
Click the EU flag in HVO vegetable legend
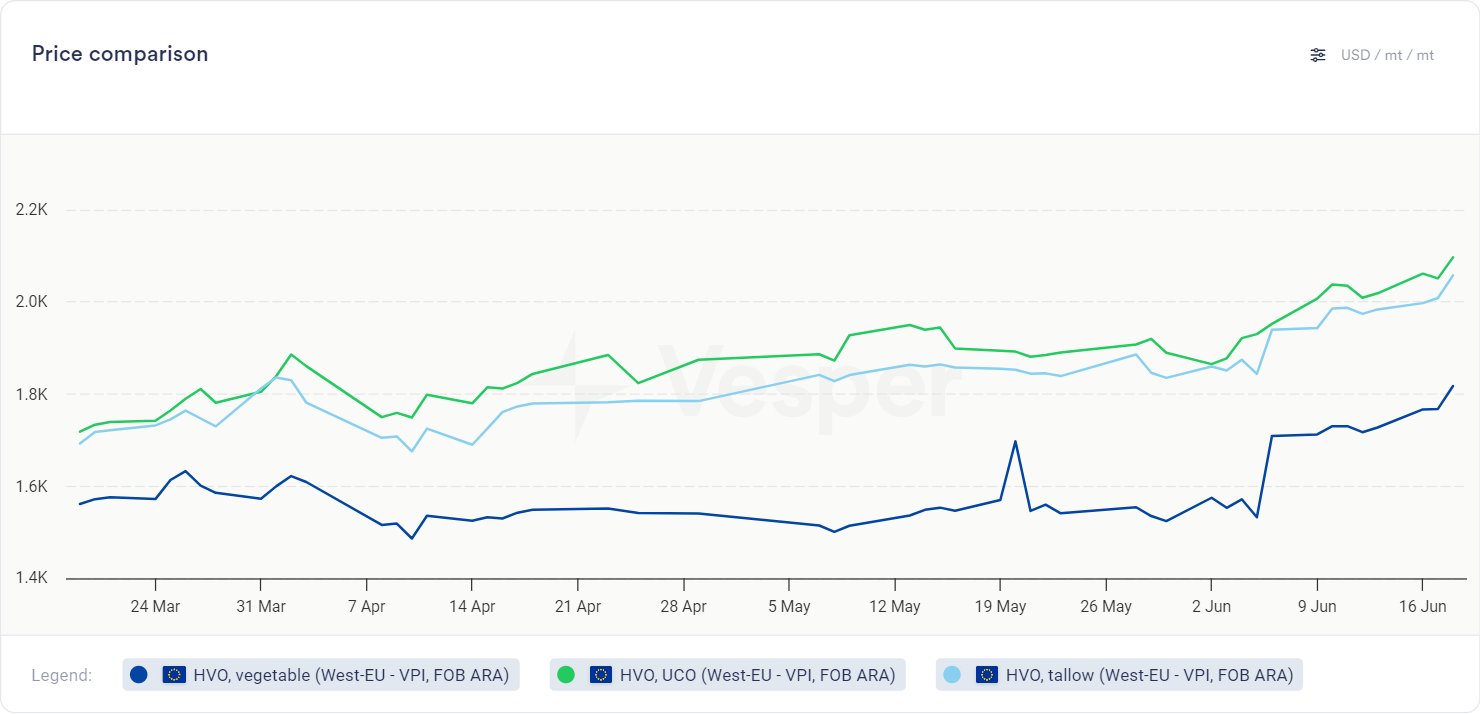pyautogui.click(x=174, y=675)
